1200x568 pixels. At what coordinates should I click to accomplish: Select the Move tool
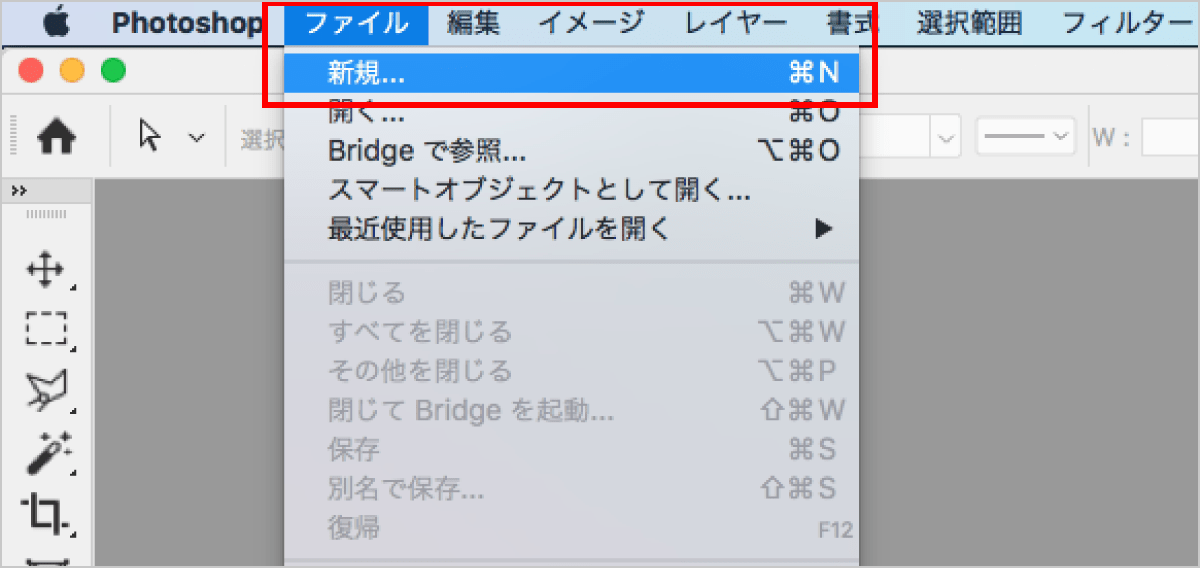coord(47,269)
